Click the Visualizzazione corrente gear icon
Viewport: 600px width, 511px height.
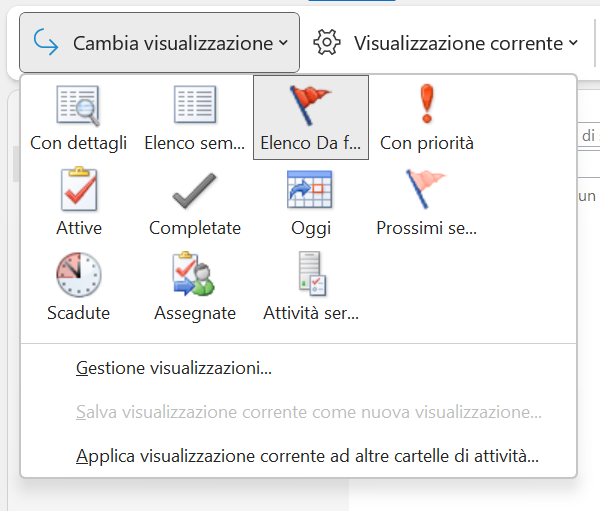click(326, 42)
